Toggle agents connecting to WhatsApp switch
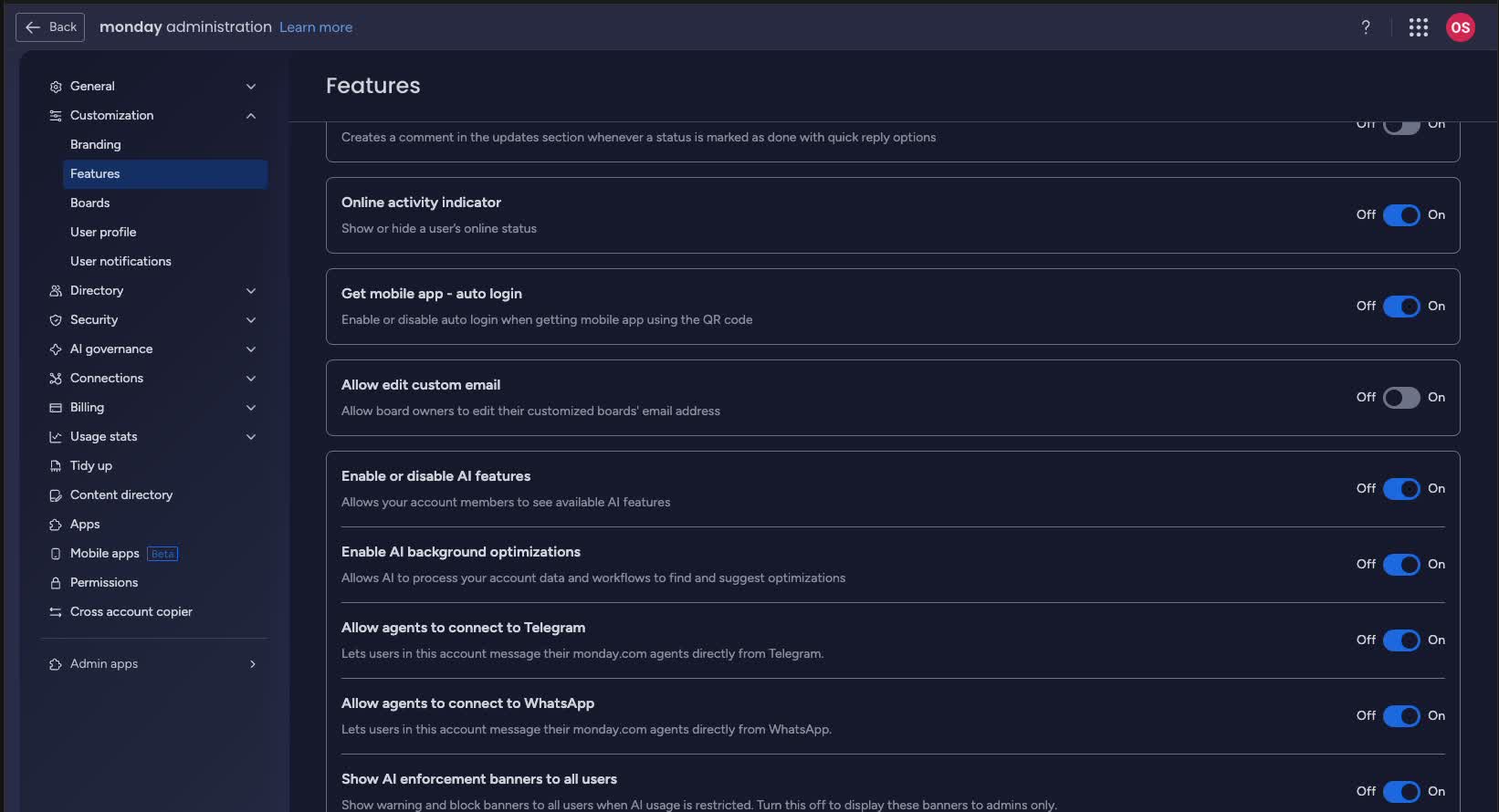 pyautogui.click(x=1401, y=716)
